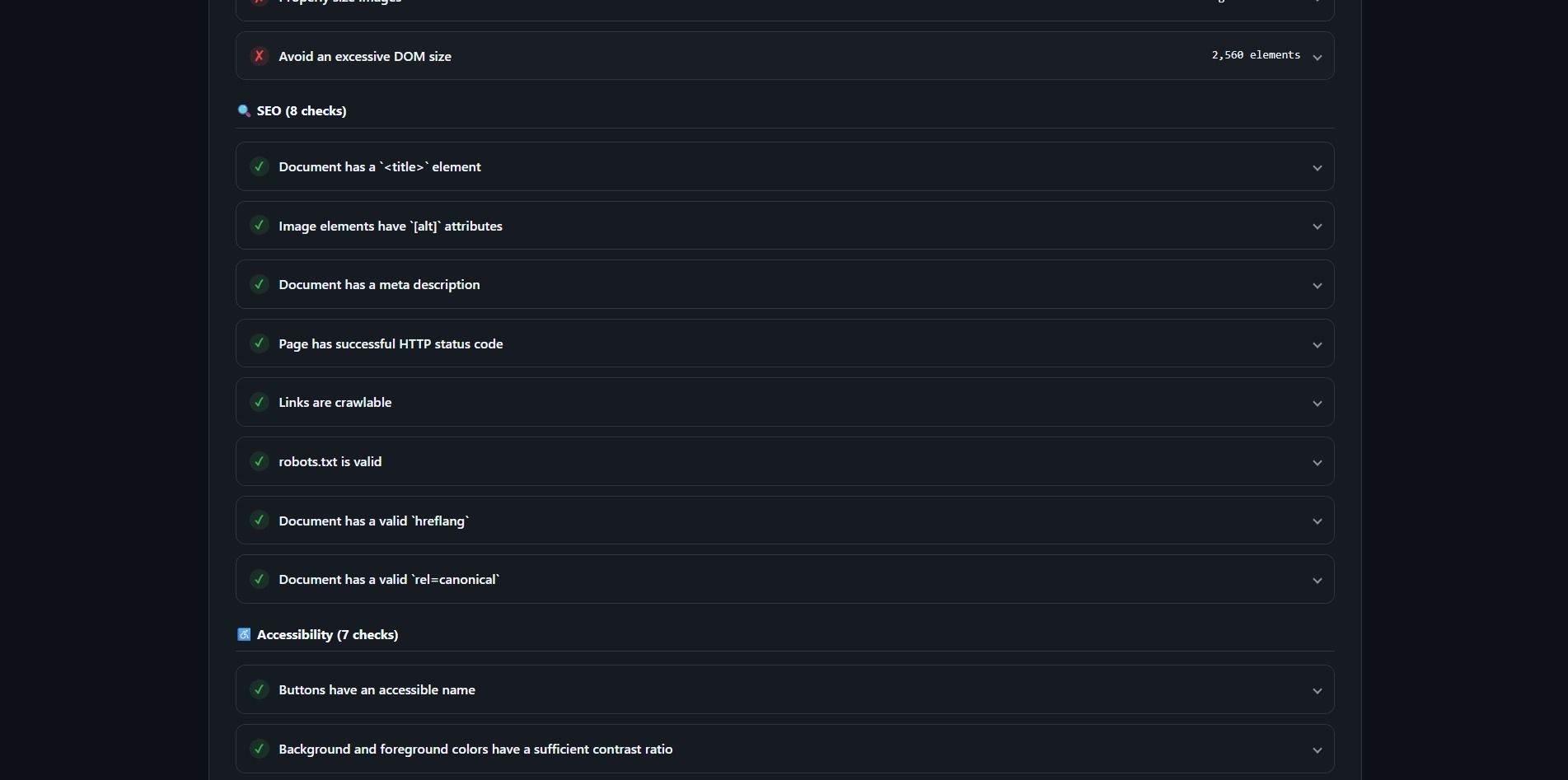
Task: Expand Links are crawlable chevron
Action: pos(1317,403)
